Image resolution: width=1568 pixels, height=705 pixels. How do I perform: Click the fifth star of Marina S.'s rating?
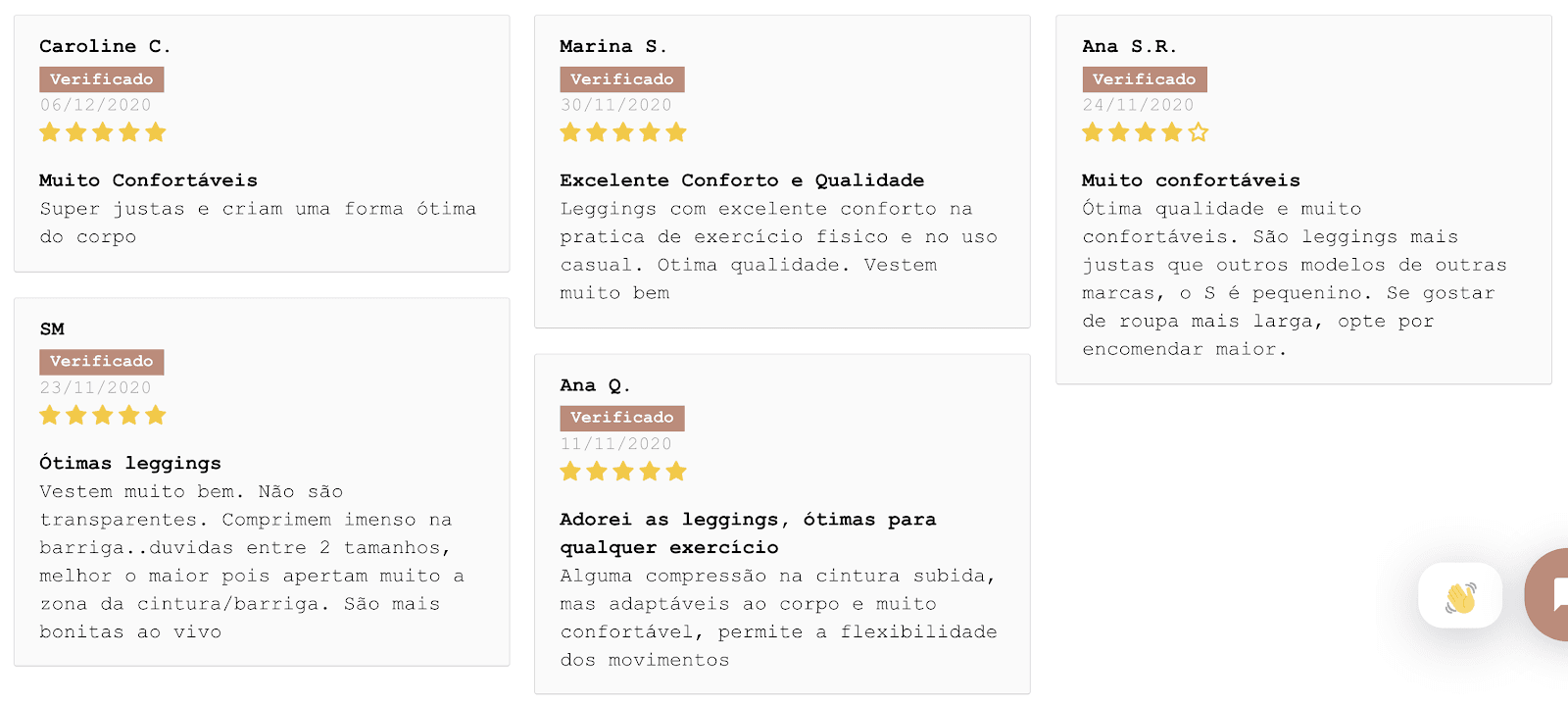pos(676,132)
